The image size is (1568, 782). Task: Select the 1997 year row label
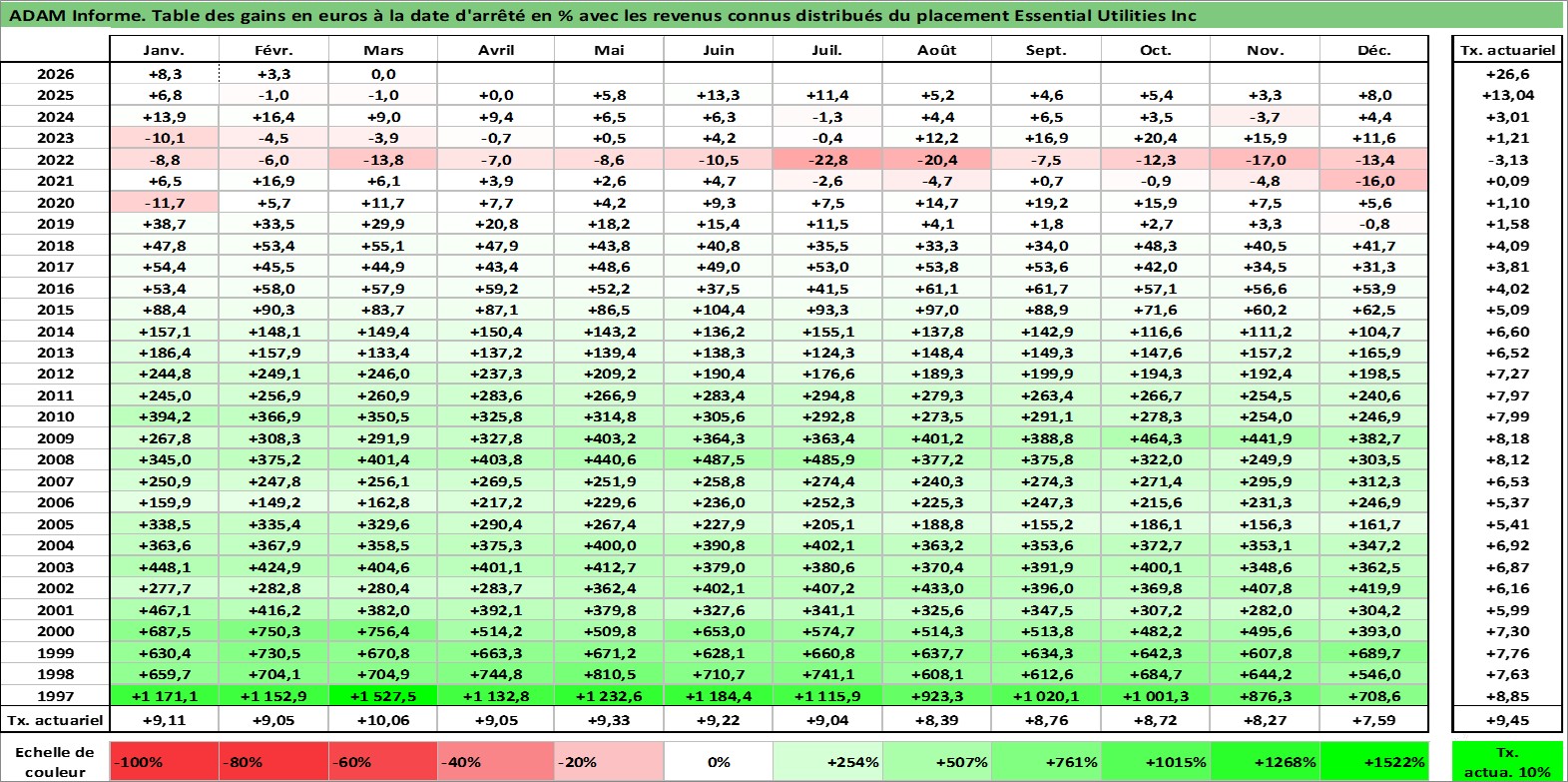click(x=55, y=696)
